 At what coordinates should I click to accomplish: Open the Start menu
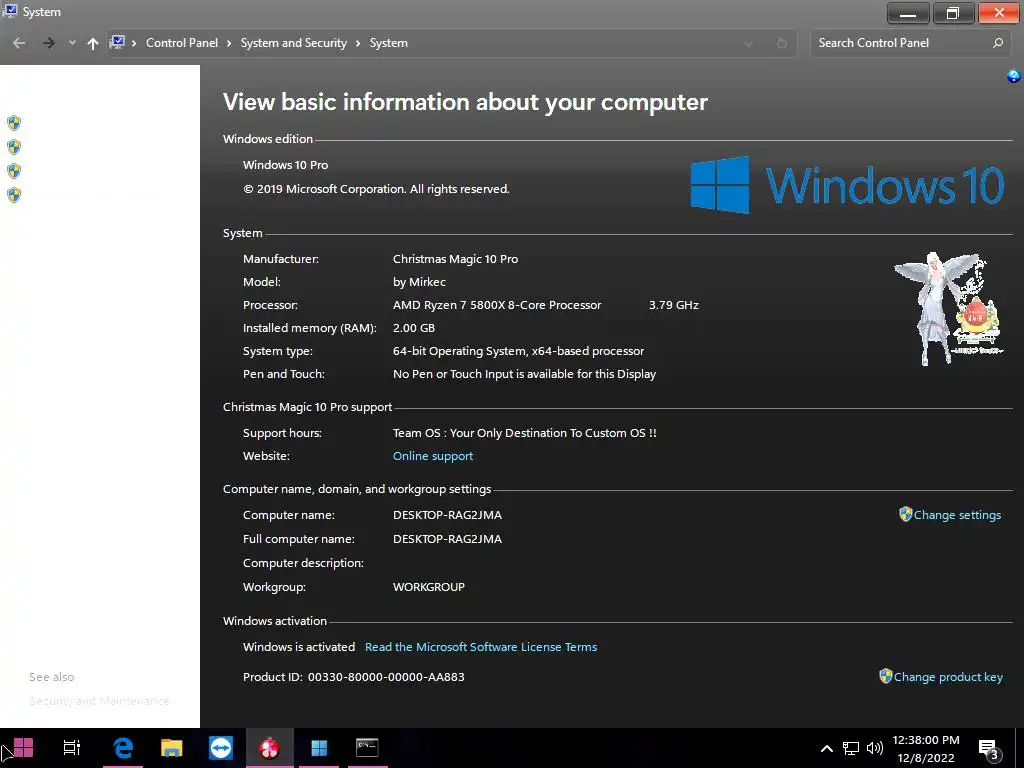[23, 748]
